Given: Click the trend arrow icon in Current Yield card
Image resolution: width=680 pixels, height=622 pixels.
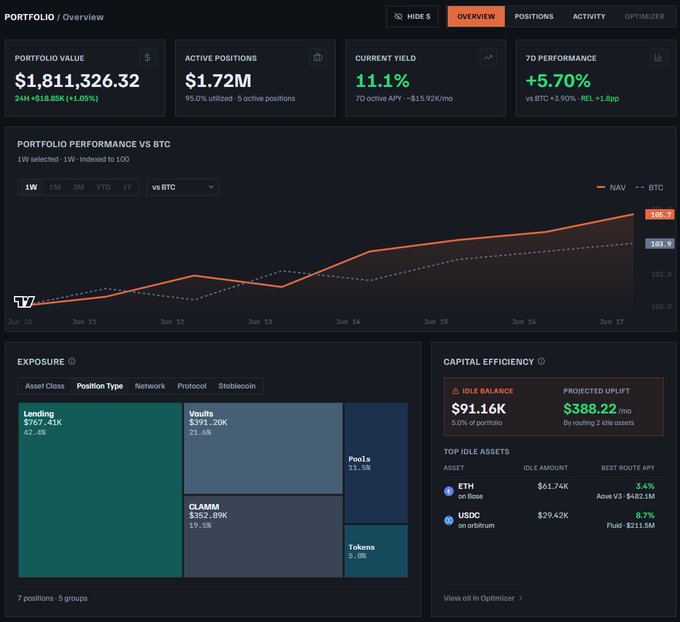Looking at the screenshot, I should pyautogui.click(x=488, y=57).
